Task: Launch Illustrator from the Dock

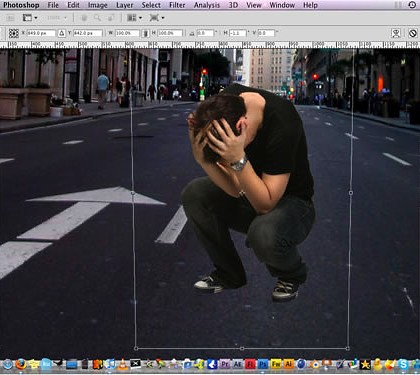Action: click(x=289, y=364)
